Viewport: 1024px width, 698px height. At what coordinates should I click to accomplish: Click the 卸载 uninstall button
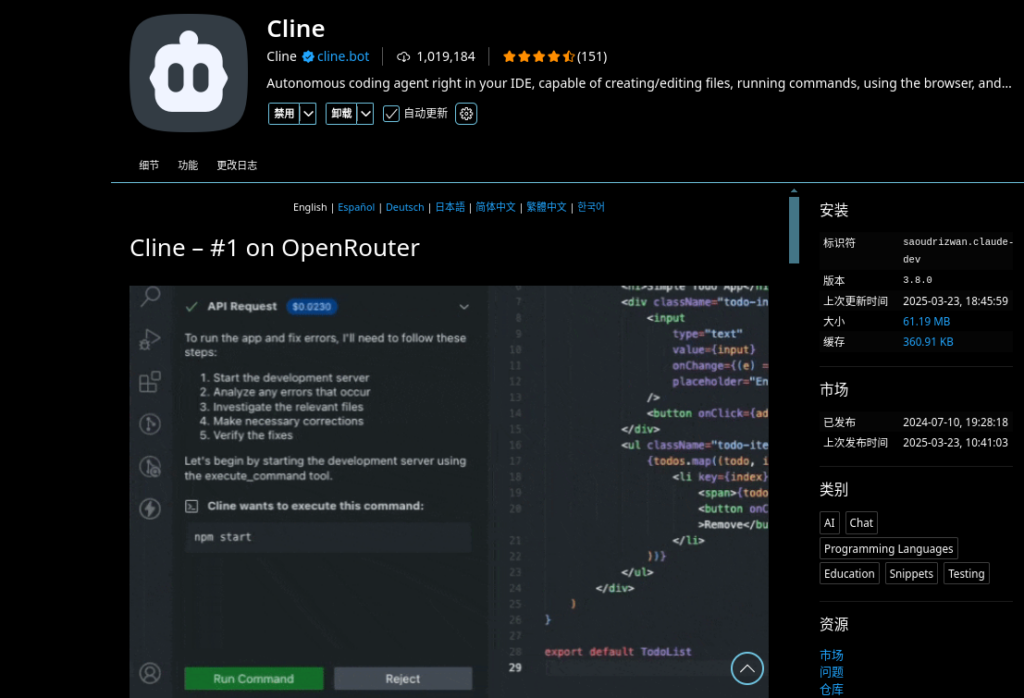342,114
